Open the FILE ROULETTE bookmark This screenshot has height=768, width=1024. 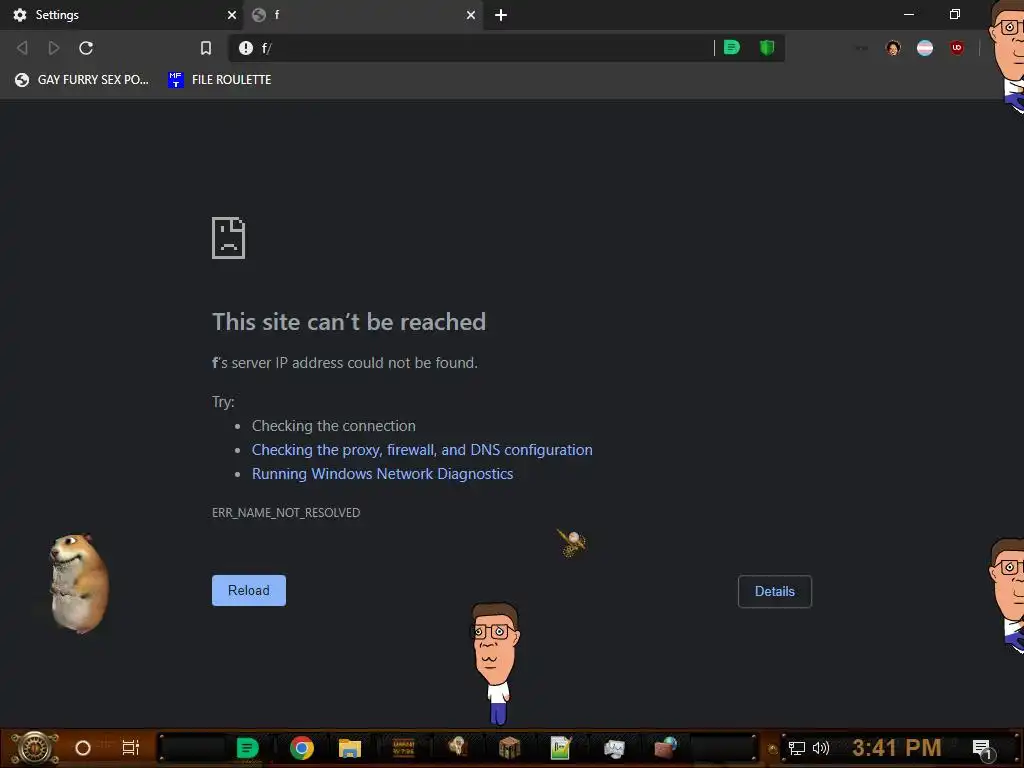[219, 80]
